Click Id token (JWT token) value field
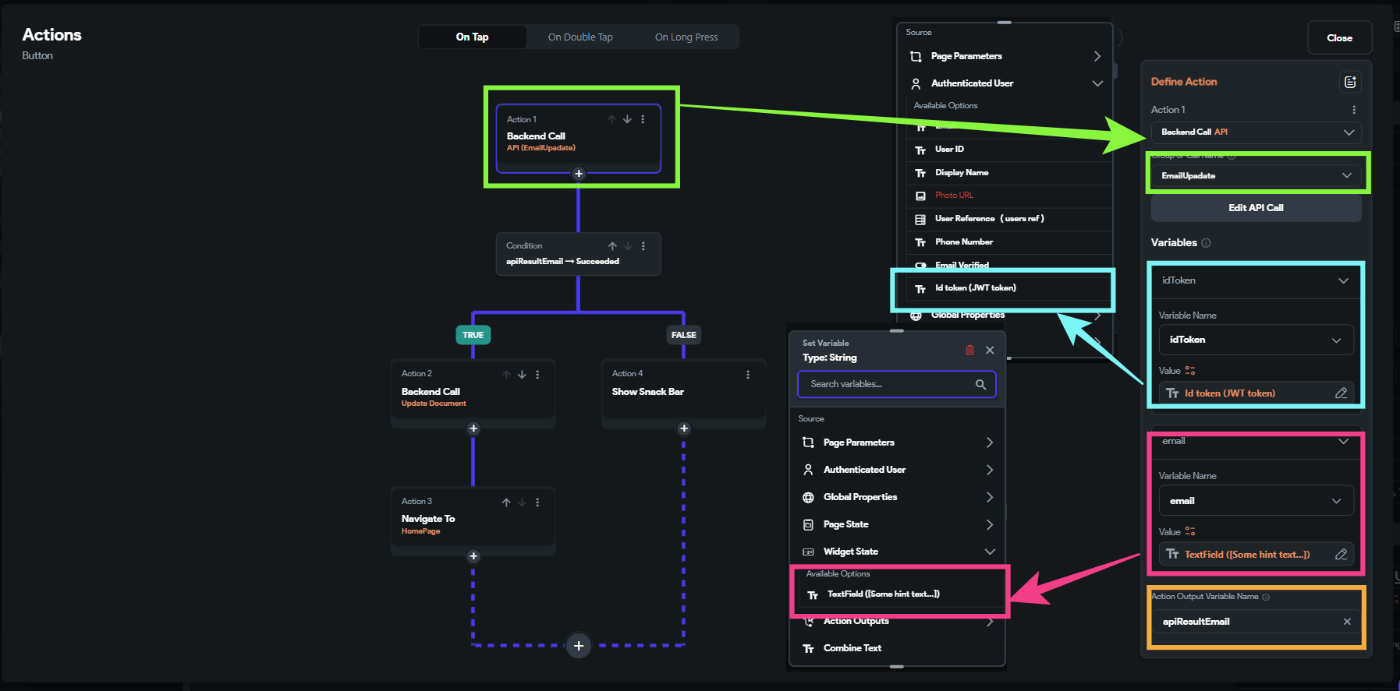 tap(1256, 393)
